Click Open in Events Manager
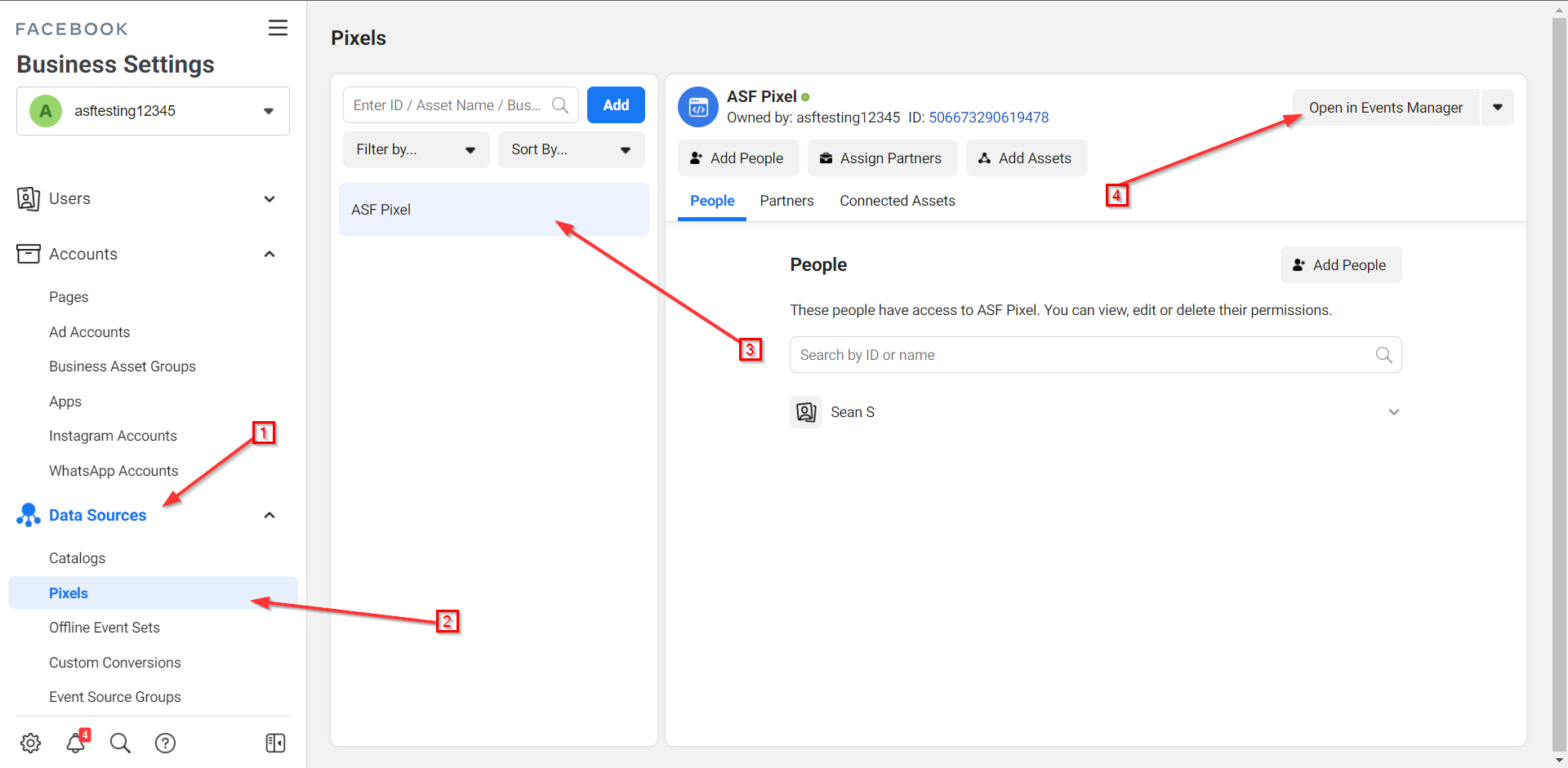The height and width of the screenshot is (768, 1568). point(1386,108)
